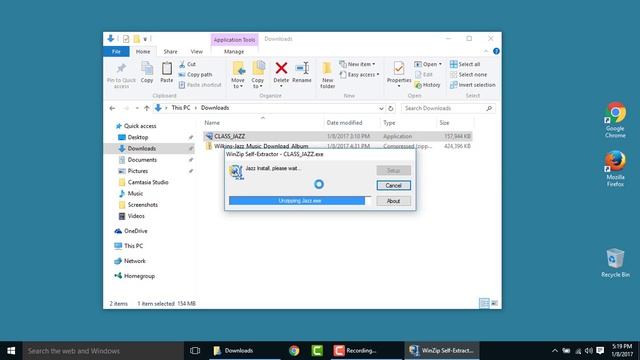Click the Search Downloads field
This screenshot has width=640, height=360.
click(448, 108)
